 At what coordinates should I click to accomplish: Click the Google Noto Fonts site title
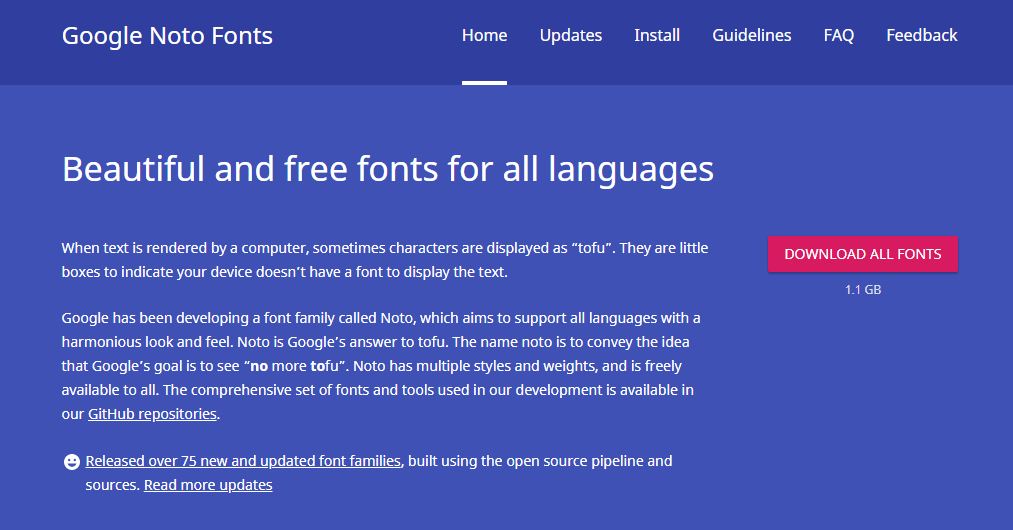pyautogui.click(x=167, y=36)
